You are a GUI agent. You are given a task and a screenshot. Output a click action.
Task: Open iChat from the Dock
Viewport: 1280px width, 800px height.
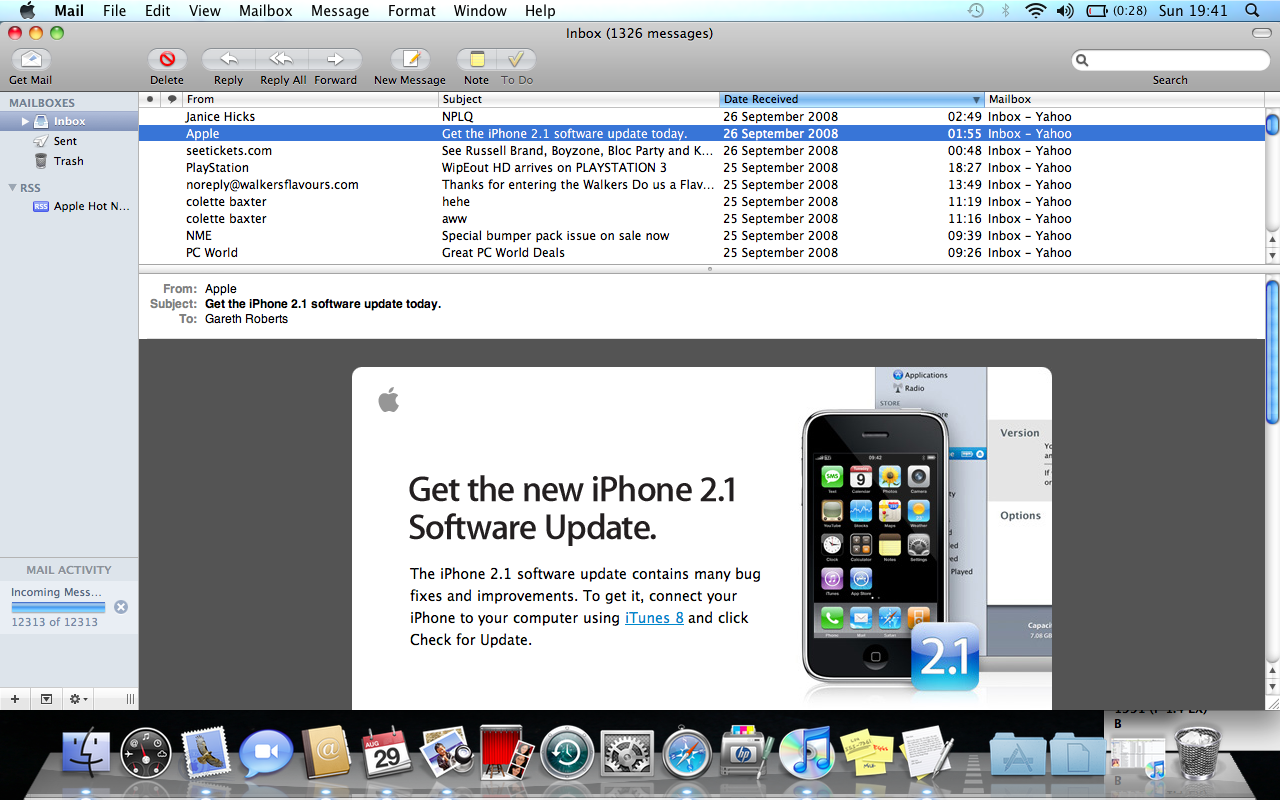click(x=266, y=752)
